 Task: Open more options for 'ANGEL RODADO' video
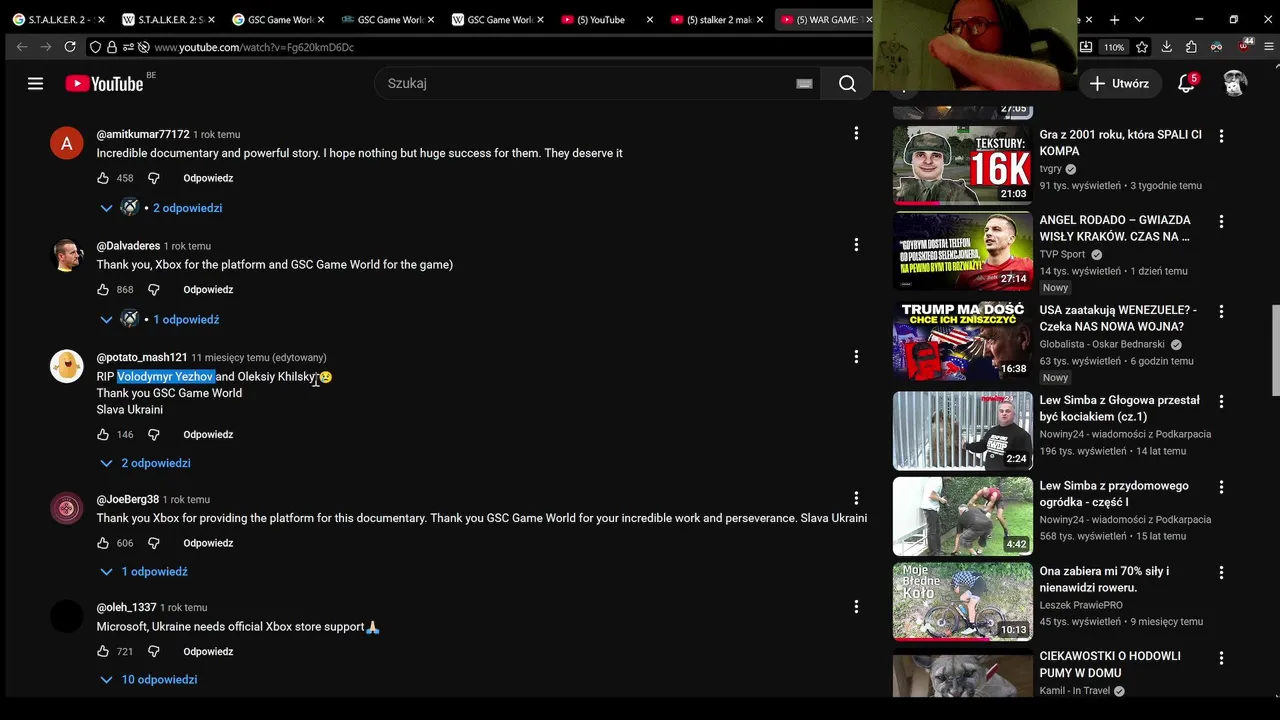[1221, 222]
